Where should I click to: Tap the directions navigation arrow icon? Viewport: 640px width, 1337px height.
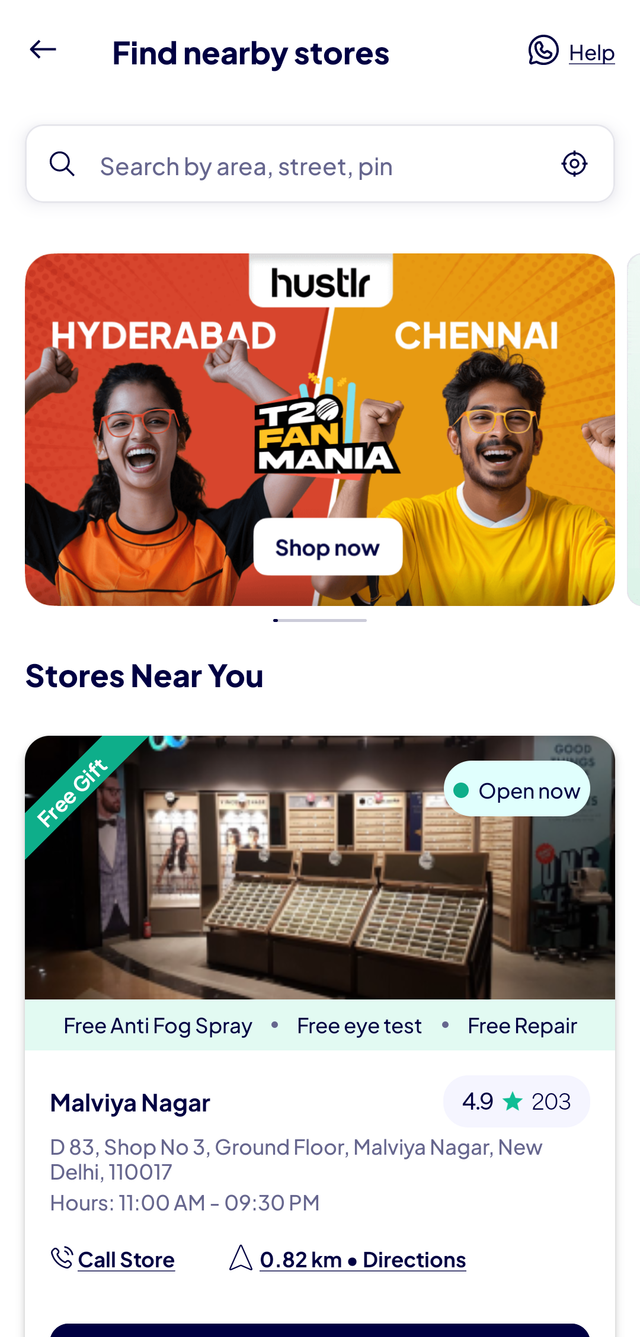pos(241,1258)
